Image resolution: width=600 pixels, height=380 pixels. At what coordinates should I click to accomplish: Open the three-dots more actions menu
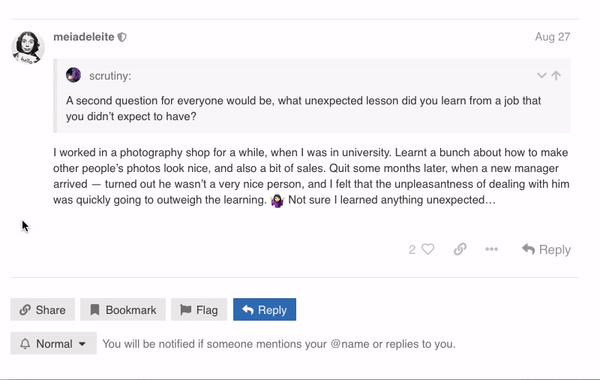(x=491, y=249)
